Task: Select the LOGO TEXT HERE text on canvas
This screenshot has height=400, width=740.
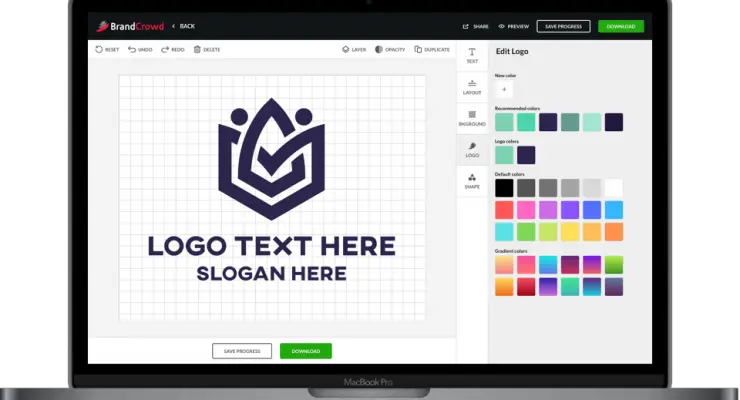Action: tap(271, 246)
